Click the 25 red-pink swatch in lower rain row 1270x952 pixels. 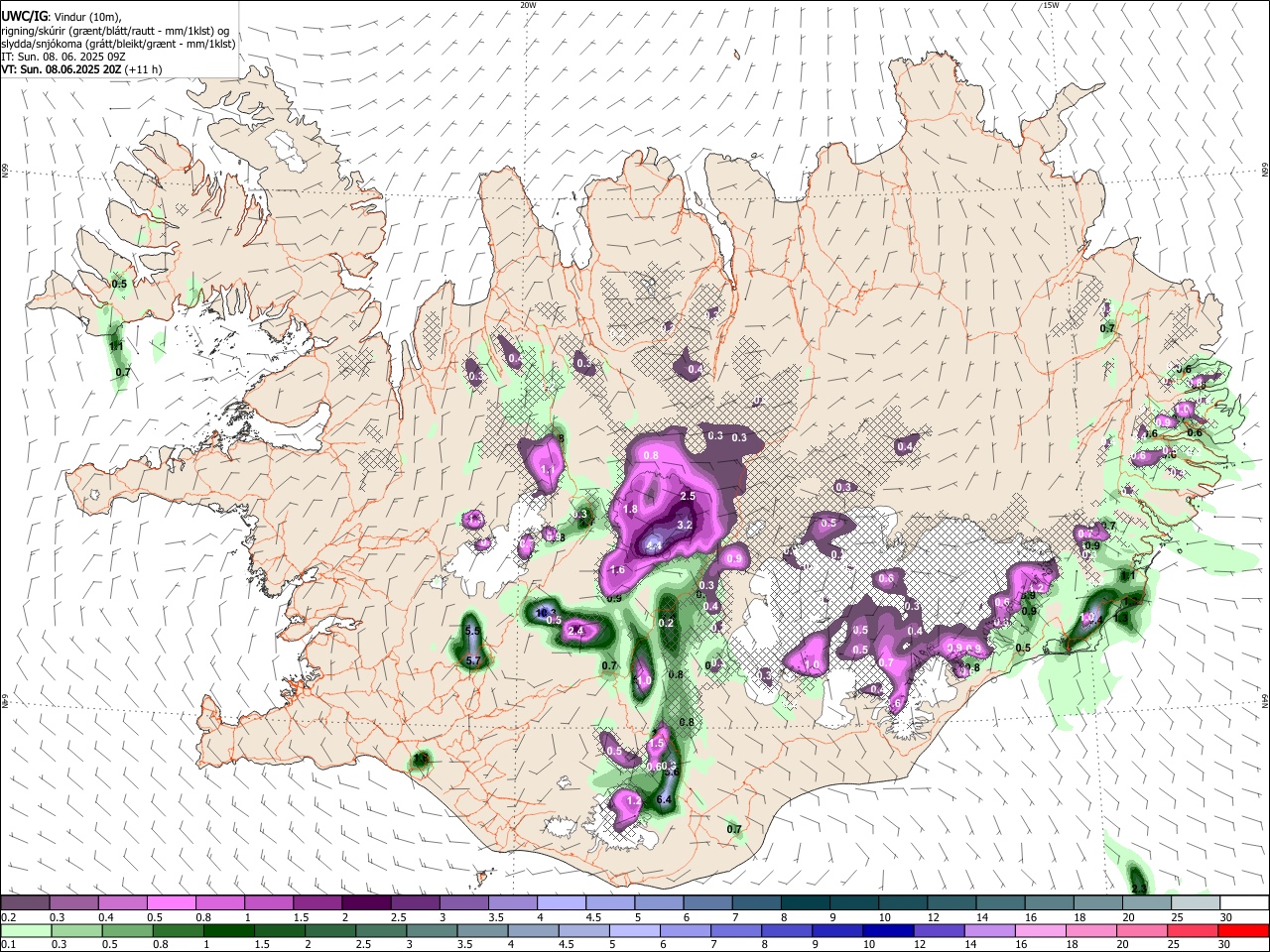pos(1192,930)
